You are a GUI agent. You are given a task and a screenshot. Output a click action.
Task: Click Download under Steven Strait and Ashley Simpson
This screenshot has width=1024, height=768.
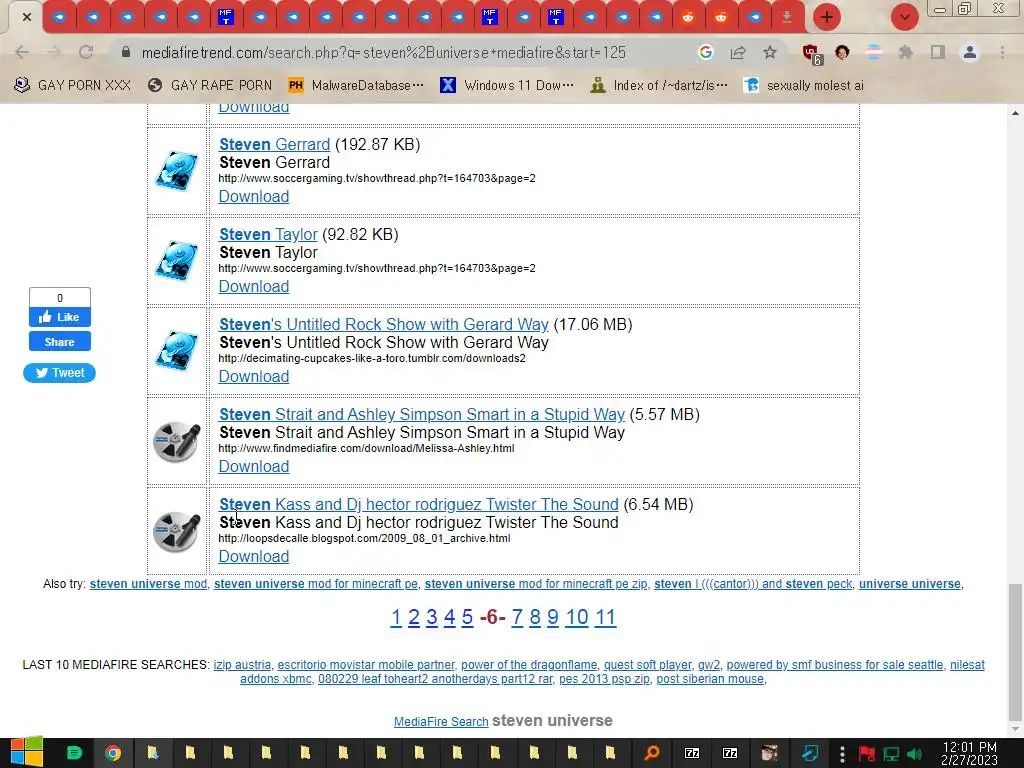253,467
